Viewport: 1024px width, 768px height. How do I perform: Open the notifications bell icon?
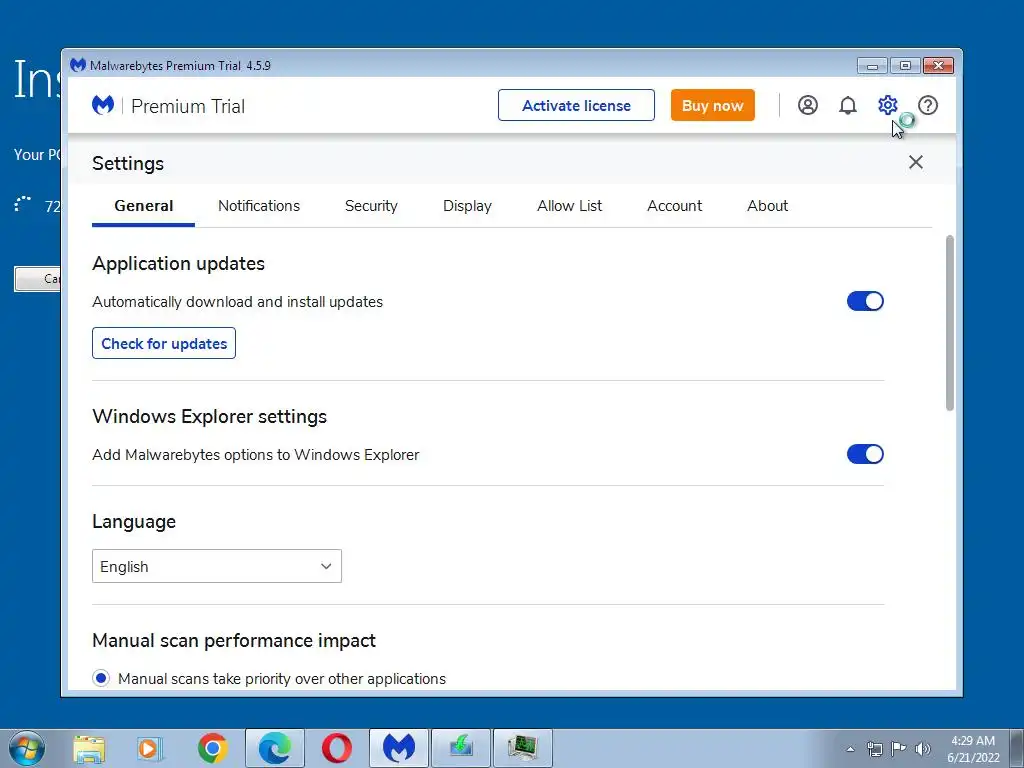click(x=848, y=105)
